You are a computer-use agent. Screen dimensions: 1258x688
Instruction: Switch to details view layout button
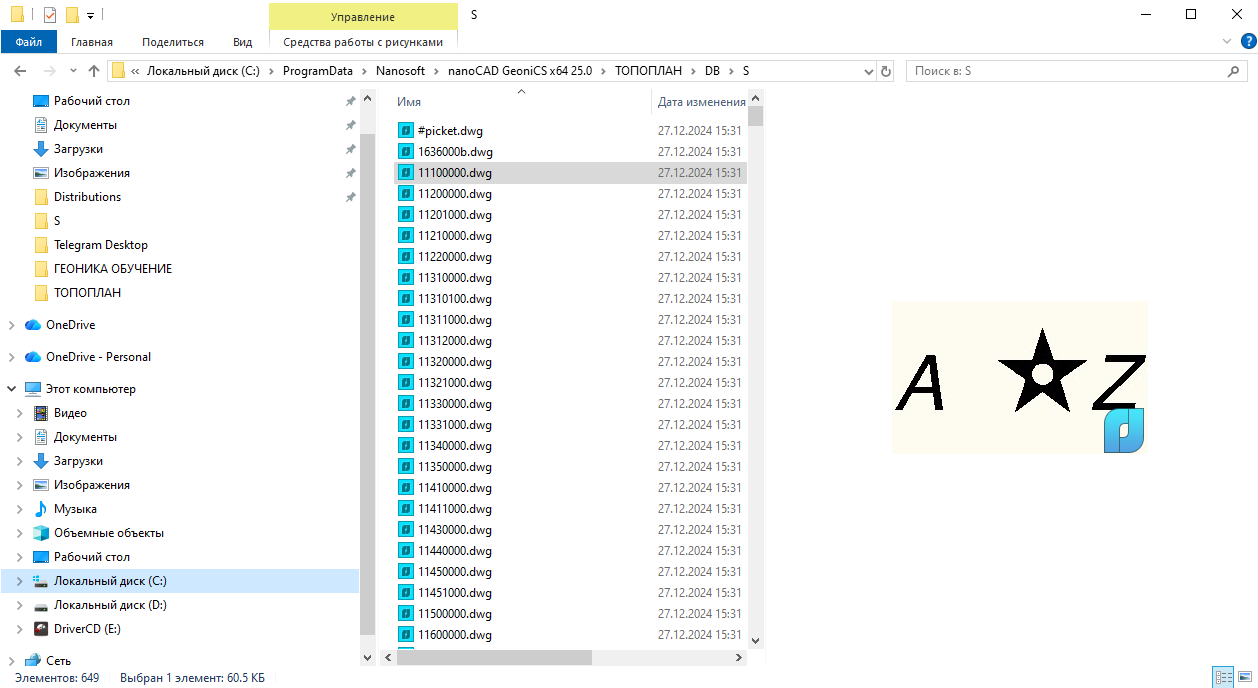pyautogui.click(x=1222, y=677)
